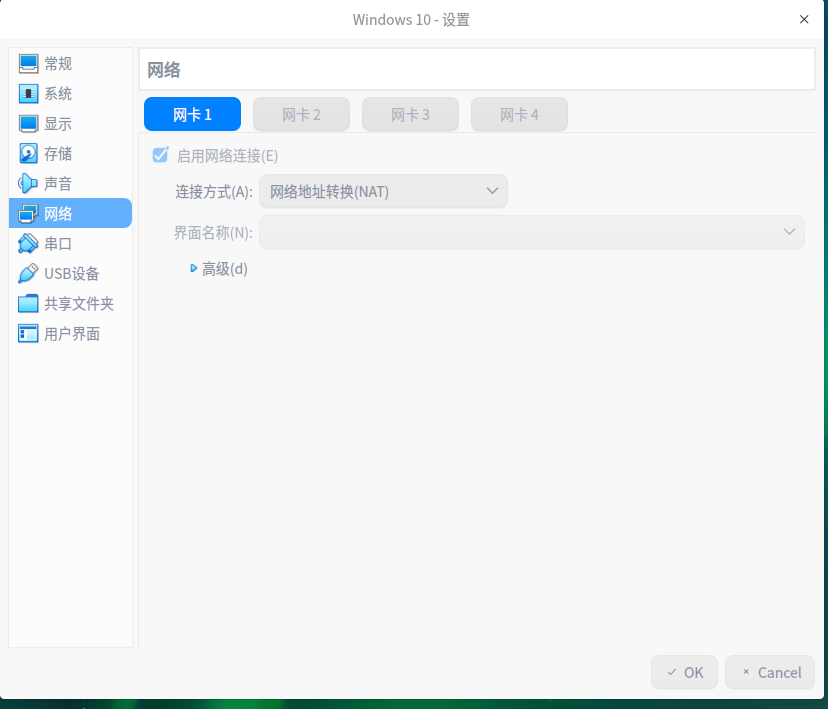Image resolution: width=828 pixels, height=709 pixels.
Task: Open the 用户界面 interface icon
Action: pyautogui.click(x=28, y=334)
